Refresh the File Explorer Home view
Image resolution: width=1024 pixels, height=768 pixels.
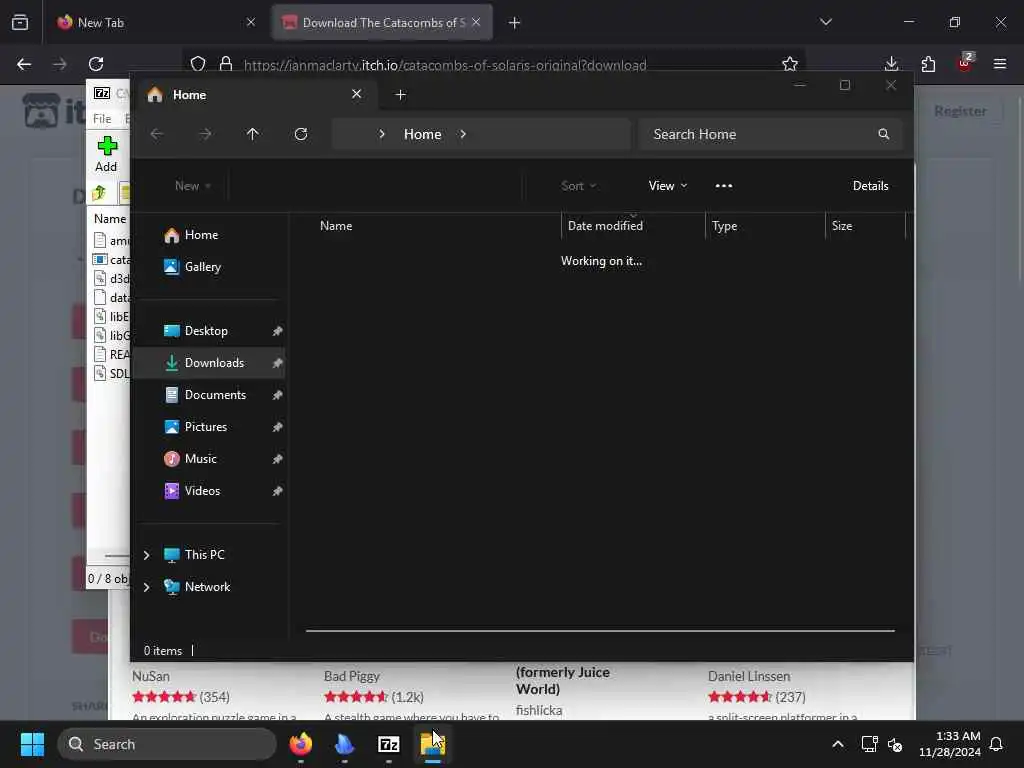300,134
